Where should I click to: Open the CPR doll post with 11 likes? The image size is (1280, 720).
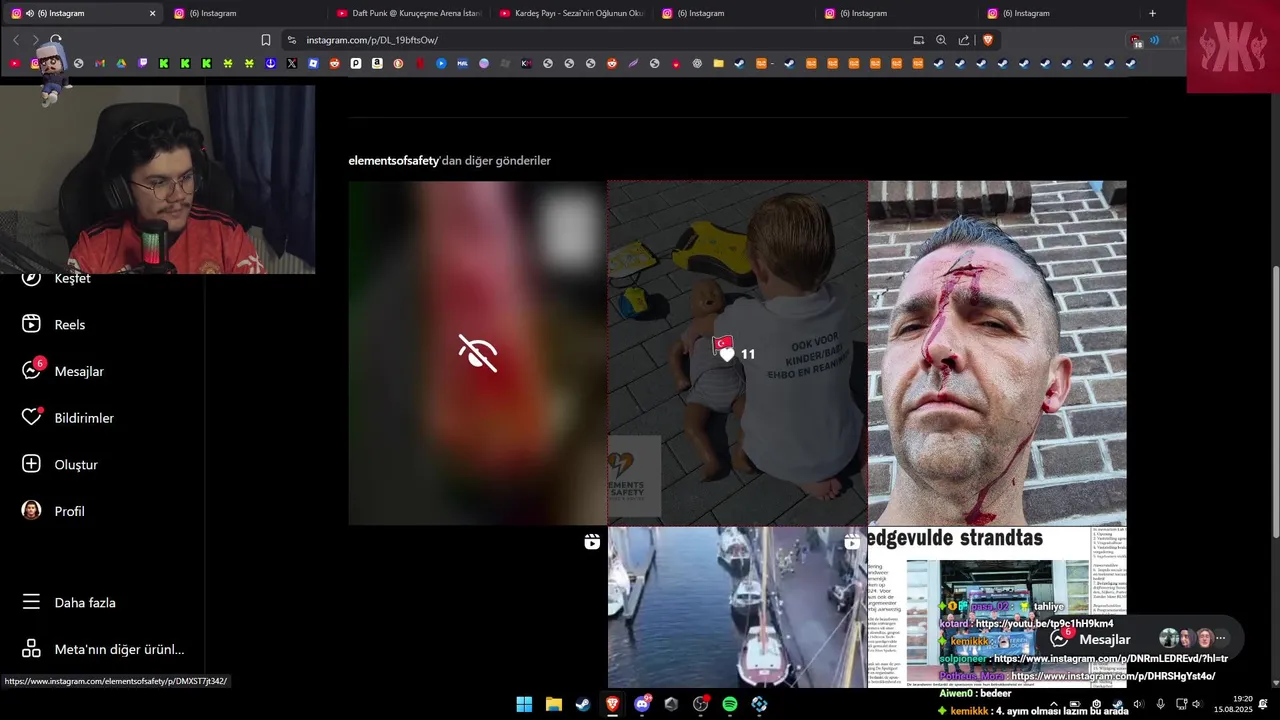(x=737, y=353)
